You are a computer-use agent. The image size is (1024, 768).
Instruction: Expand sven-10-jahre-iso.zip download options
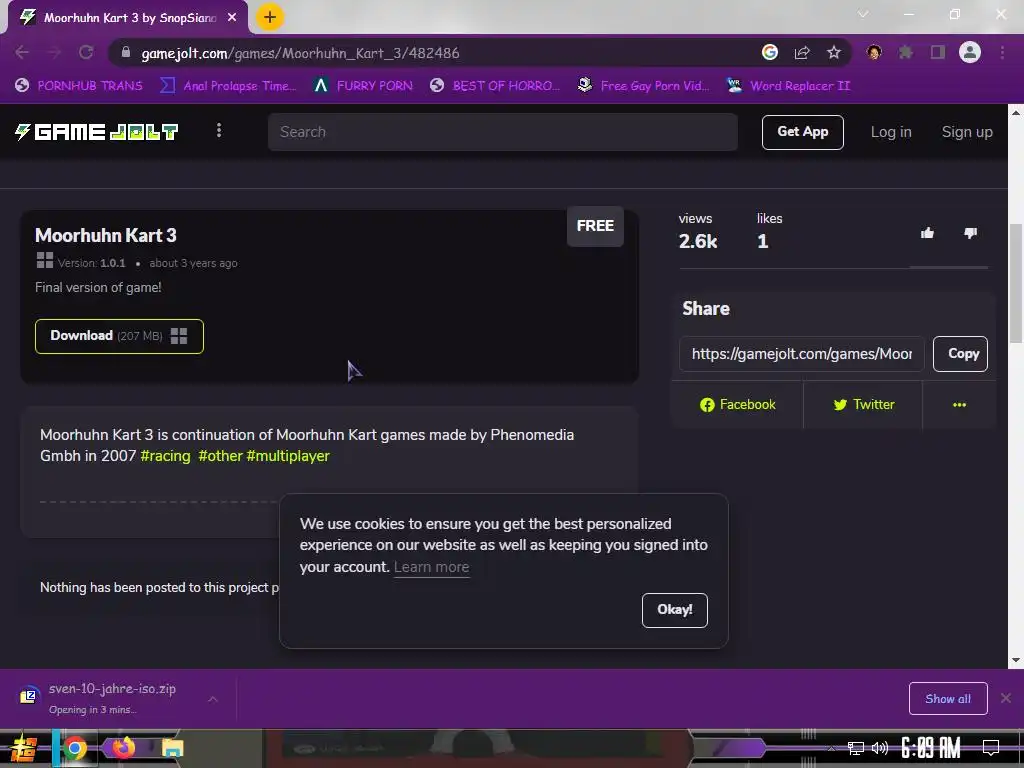coord(213,699)
